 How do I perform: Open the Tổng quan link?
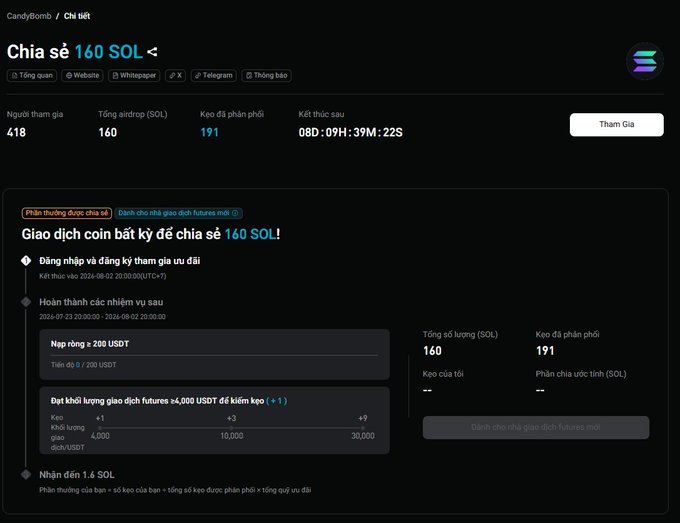pyautogui.click(x=32, y=75)
